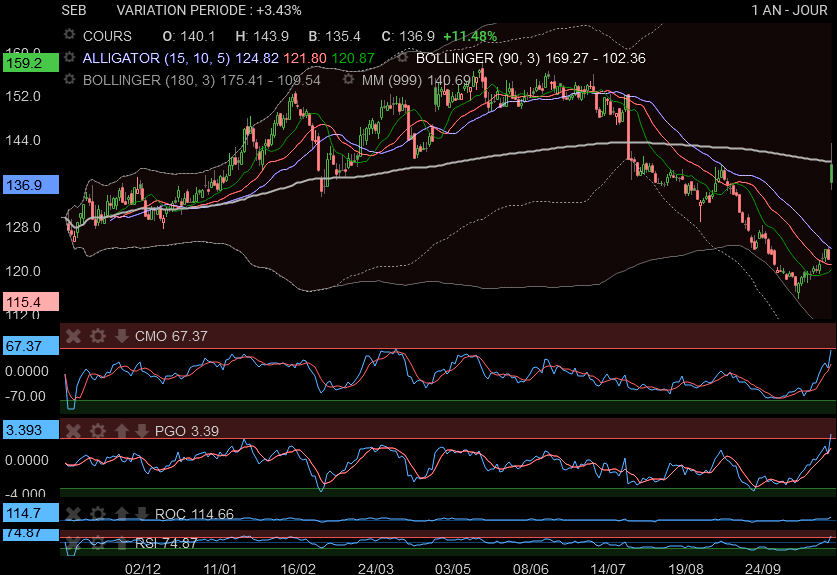Click the 03/05 date axis label
The width and height of the screenshot is (837, 575).
pyautogui.click(x=453, y=568)
